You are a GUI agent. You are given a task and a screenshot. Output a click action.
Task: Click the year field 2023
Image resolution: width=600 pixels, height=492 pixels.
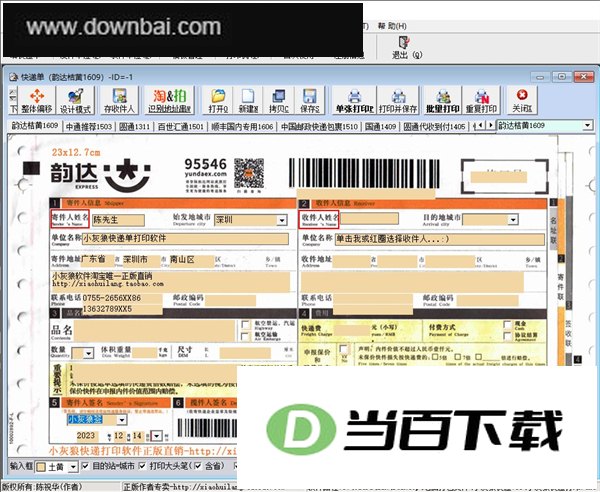86,436
